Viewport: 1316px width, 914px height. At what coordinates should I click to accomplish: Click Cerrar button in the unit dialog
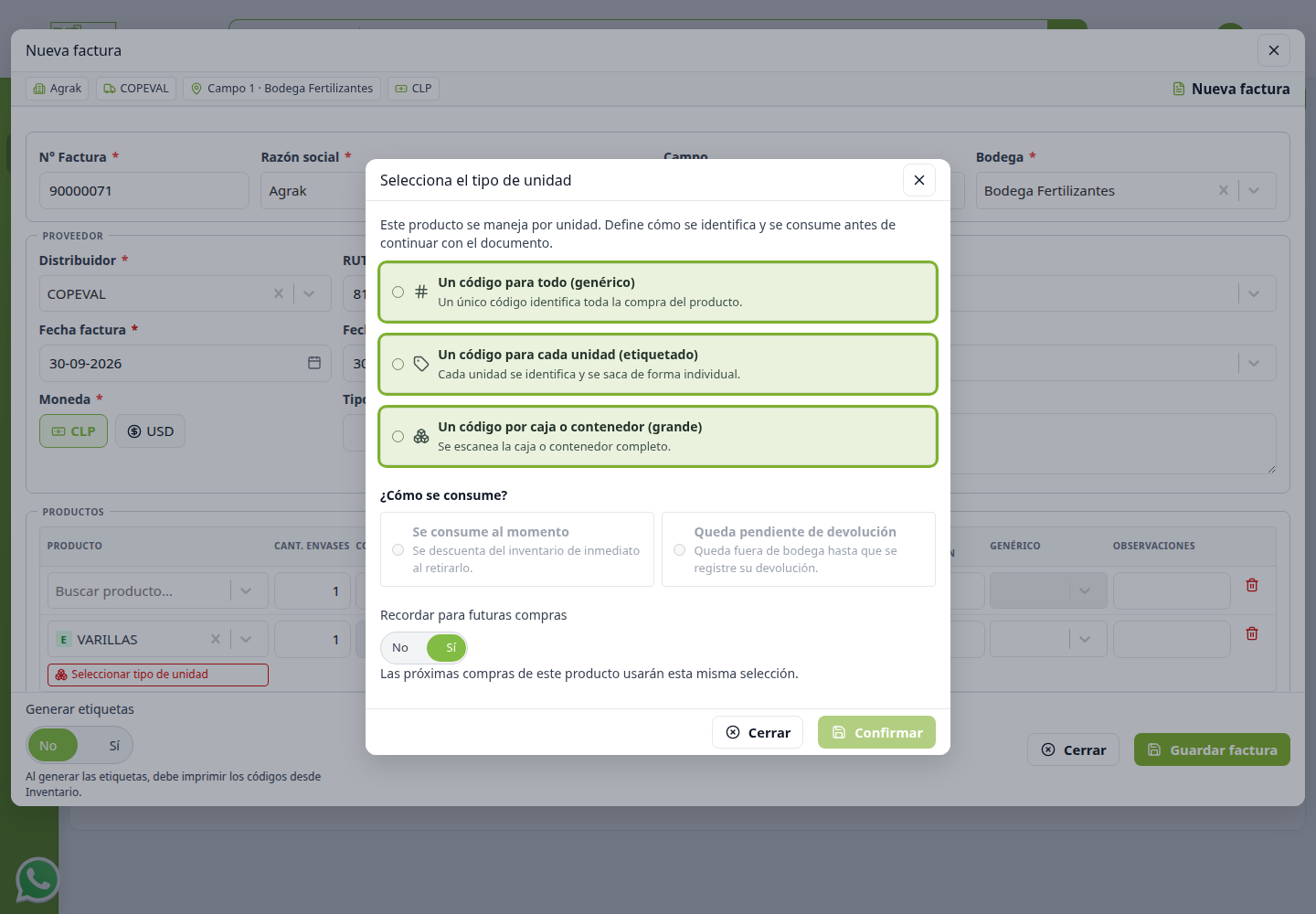pyautogui.click(x=758, y=732)
